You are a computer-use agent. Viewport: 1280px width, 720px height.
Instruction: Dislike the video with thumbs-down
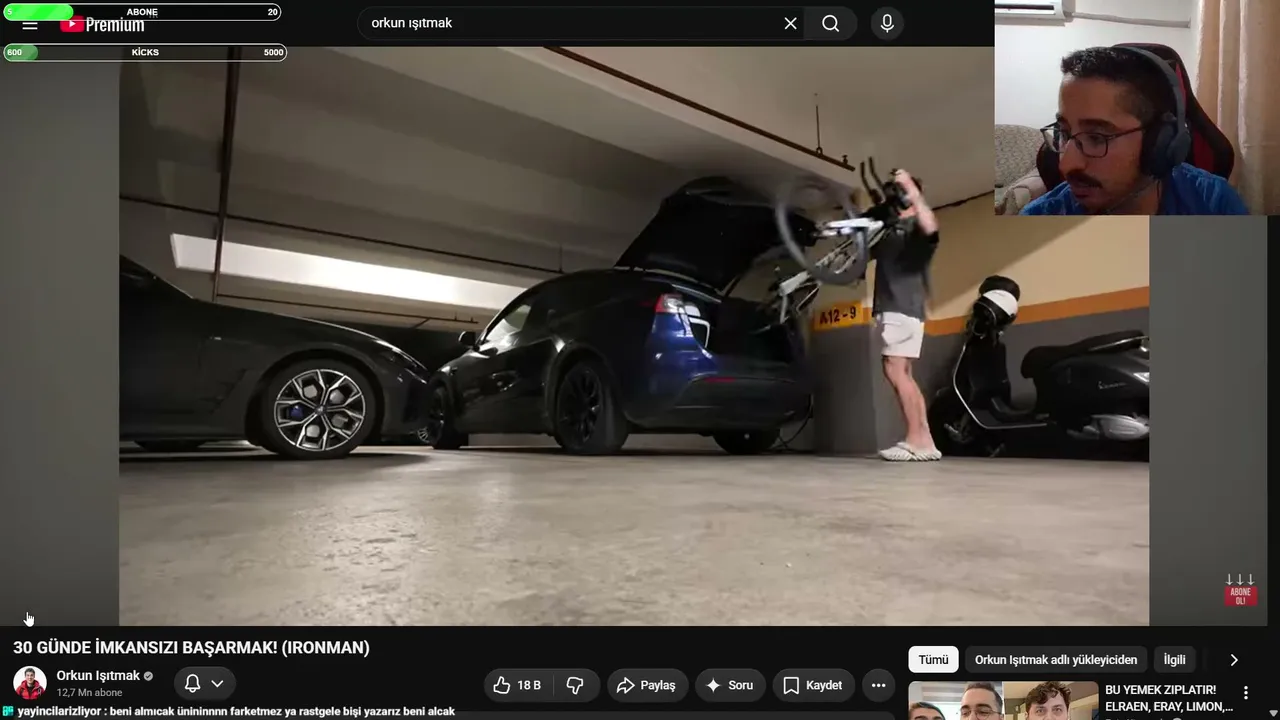[576, 685]
